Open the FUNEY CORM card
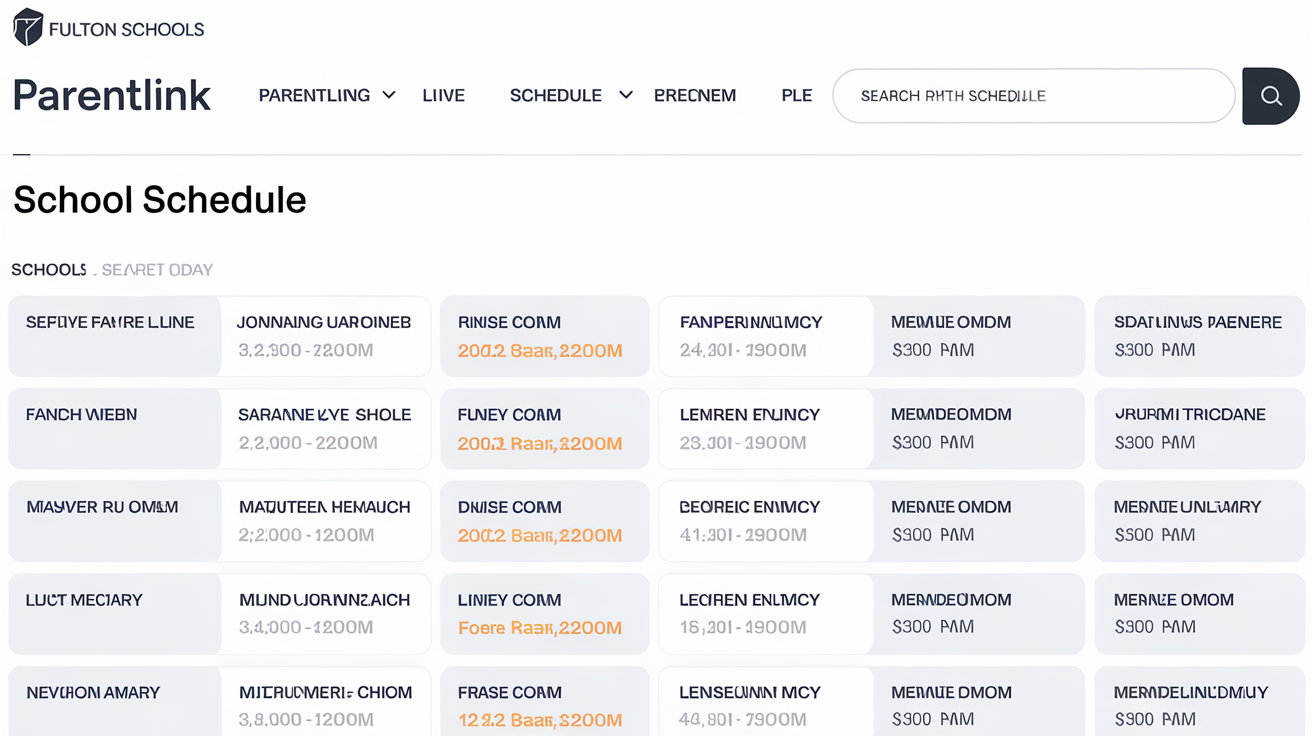 tap(545, 428)
